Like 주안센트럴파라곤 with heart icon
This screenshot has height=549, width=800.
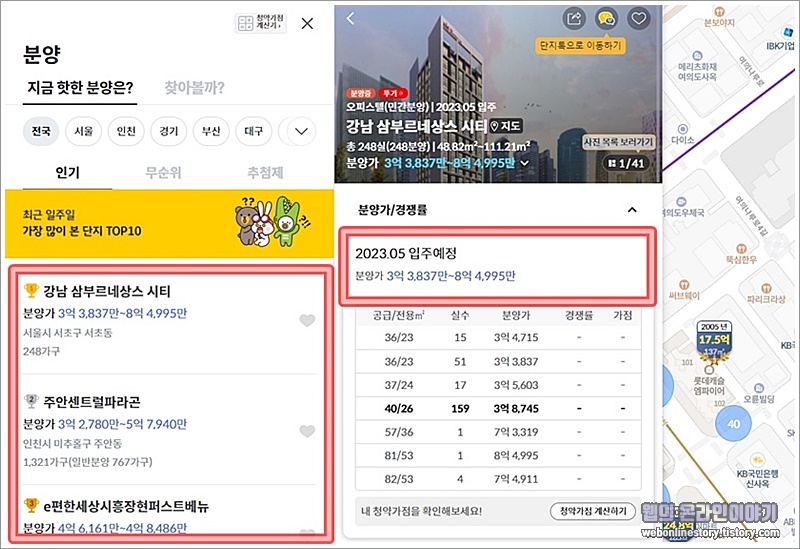pyautogui.click(x=307, y=431)
